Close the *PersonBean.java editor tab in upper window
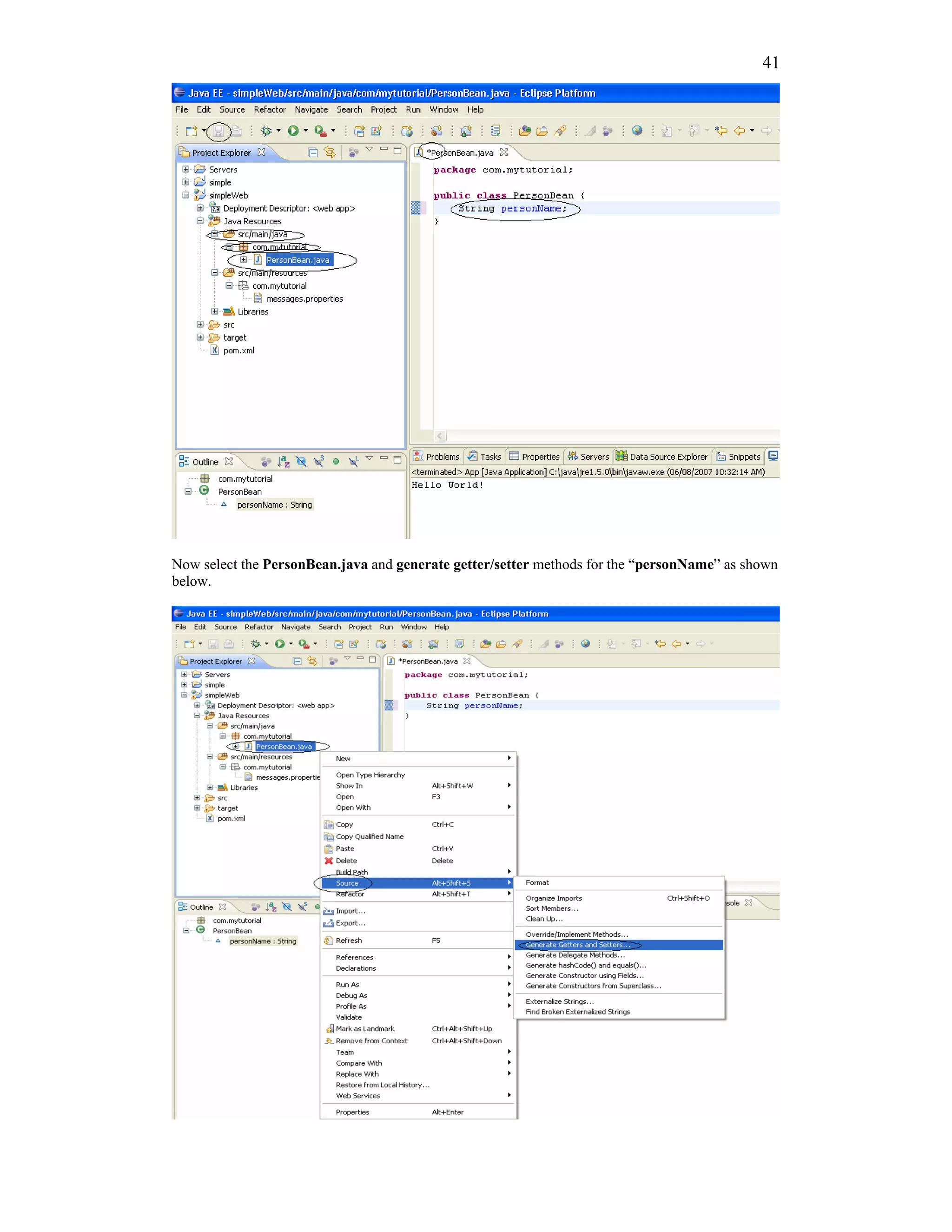Screen dimensions: 952x1232 tap(503, 152)
